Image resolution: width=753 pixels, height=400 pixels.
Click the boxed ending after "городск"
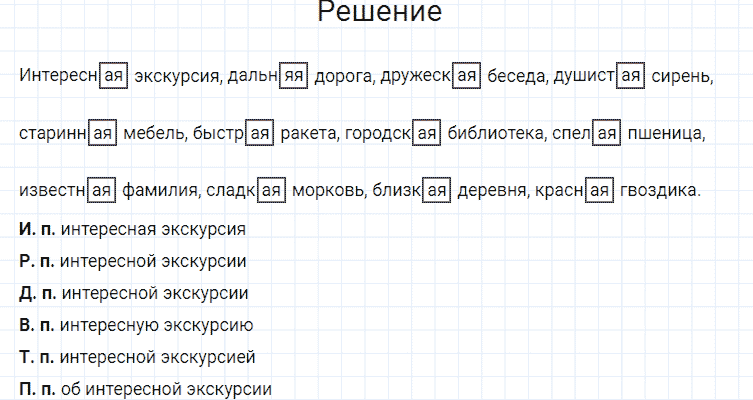(427, 133)
